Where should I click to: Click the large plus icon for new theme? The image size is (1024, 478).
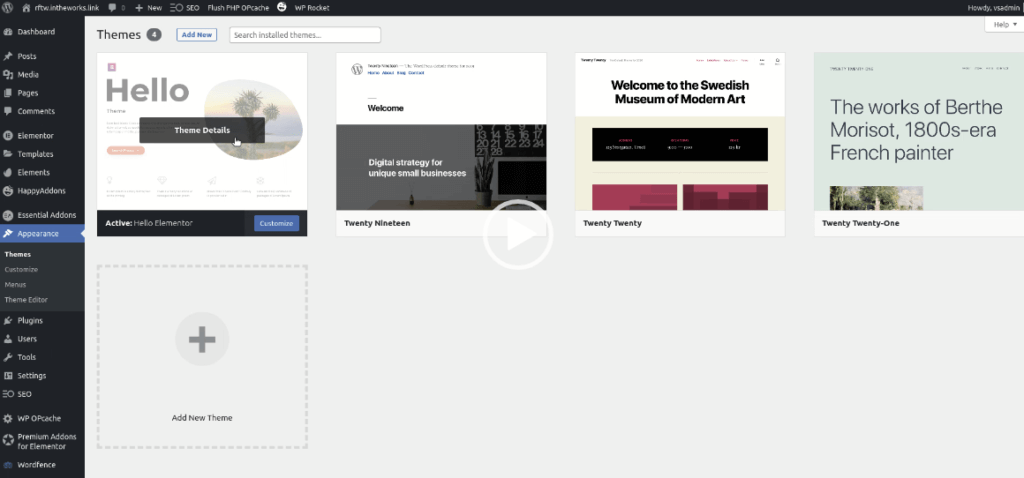pos(202,339)
